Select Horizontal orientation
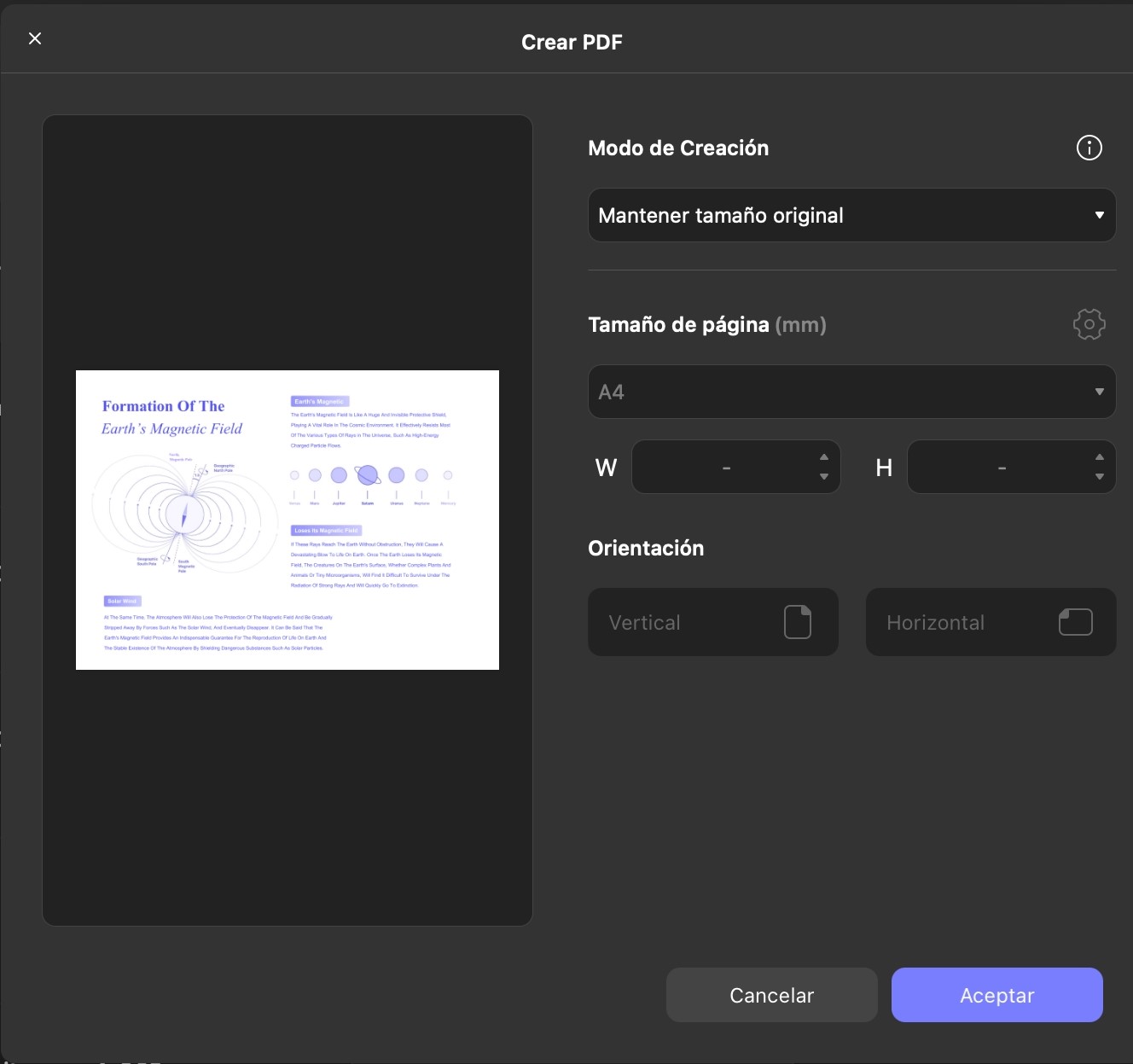Screen dimensions: 1133x1064 [x=991, y=622]
